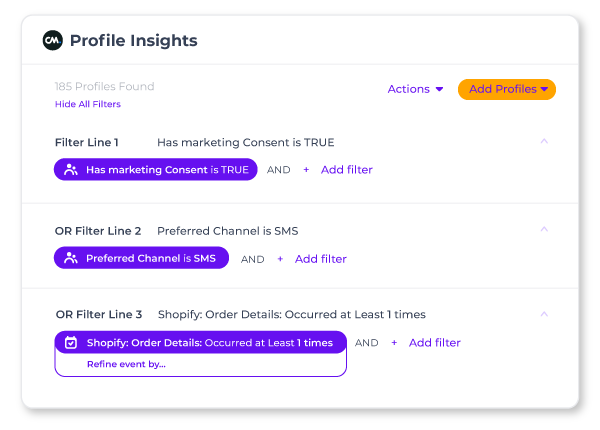Click plus icon on Filter Line 3
Image resolution: width=600 pixels, height=430 pixels.
394,343
